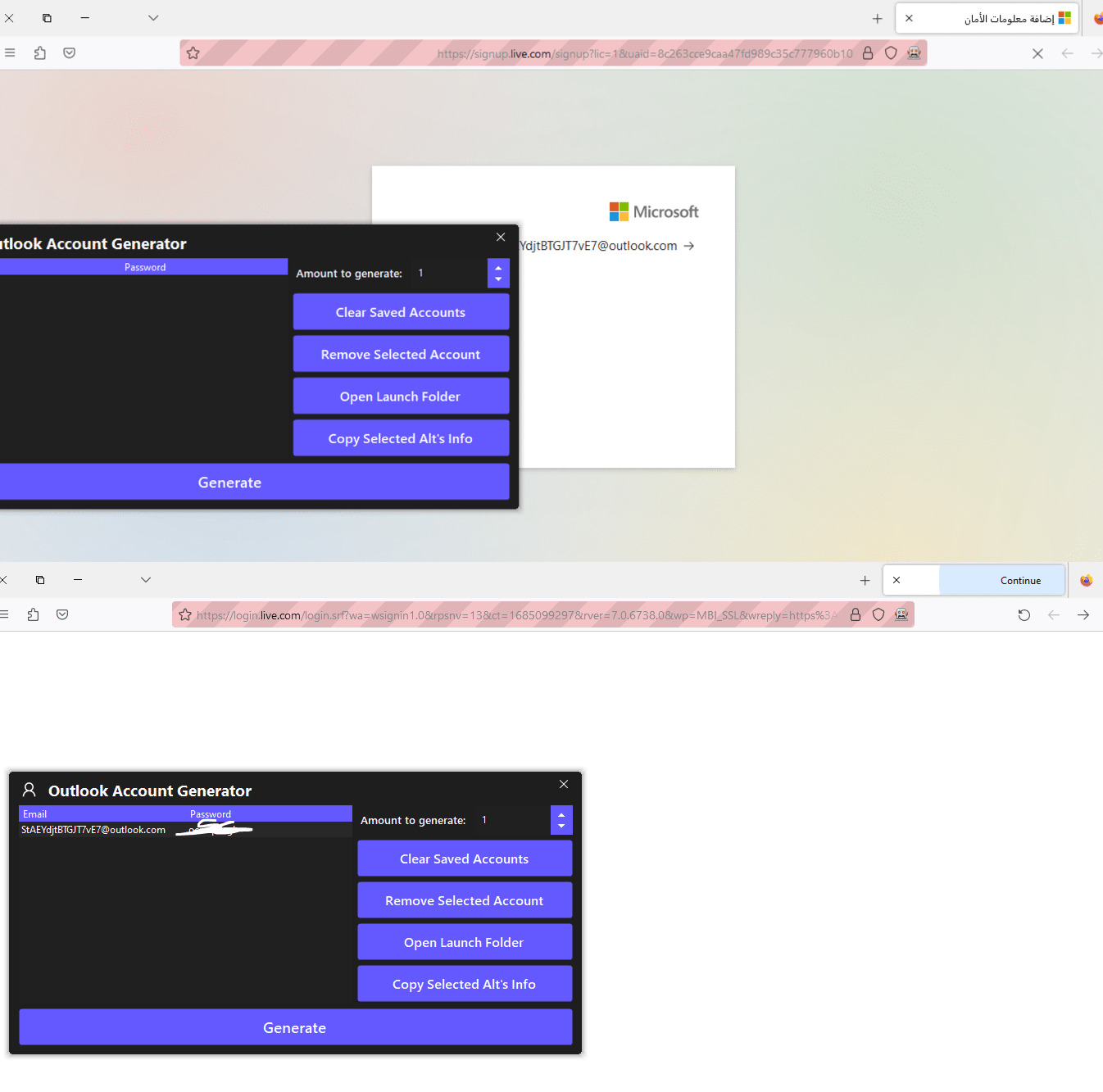
Task: Click Generate button in lower generator
Action: point(295,1027)
